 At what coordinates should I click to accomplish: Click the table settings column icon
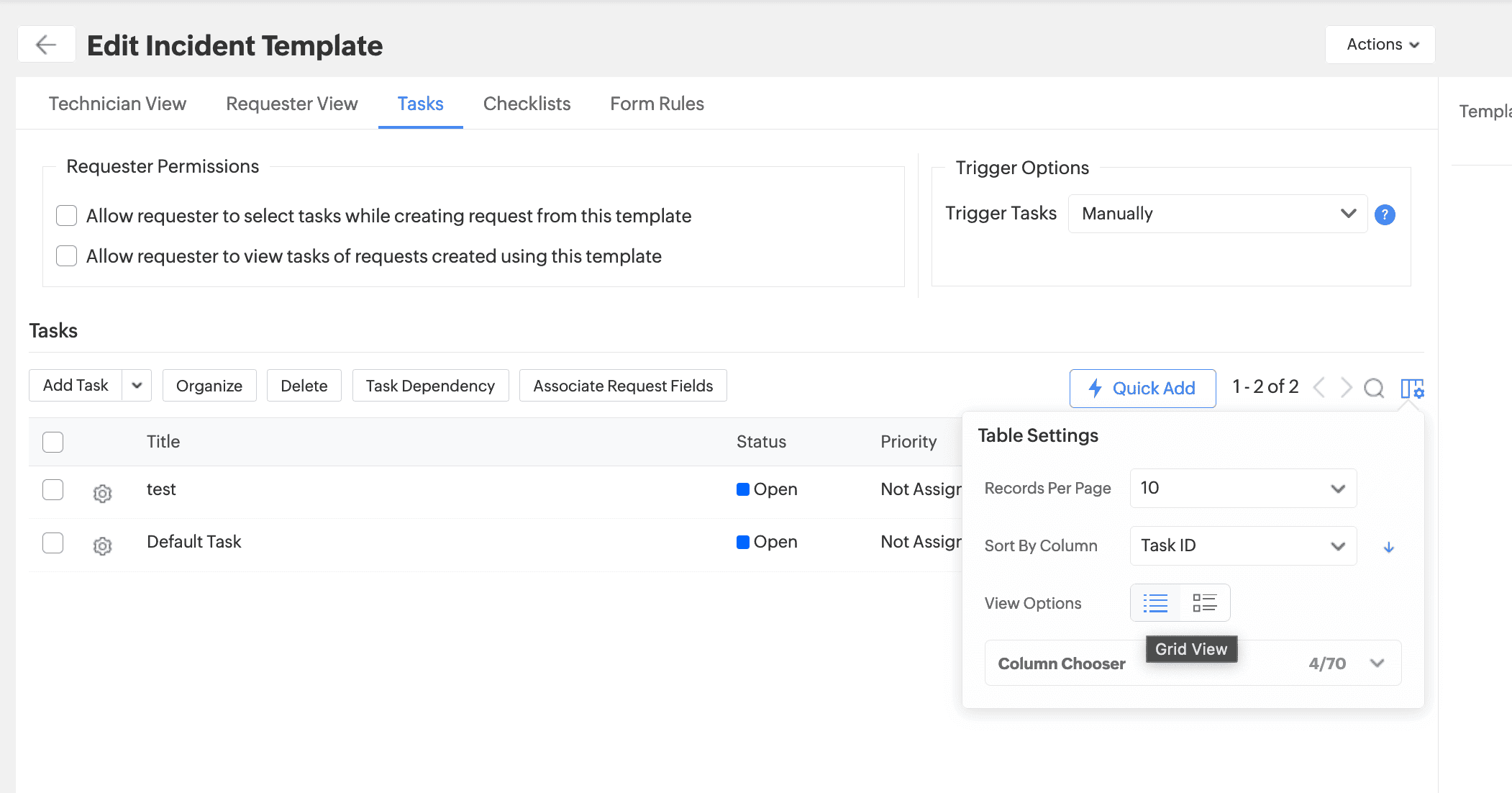coord(1412,389)
